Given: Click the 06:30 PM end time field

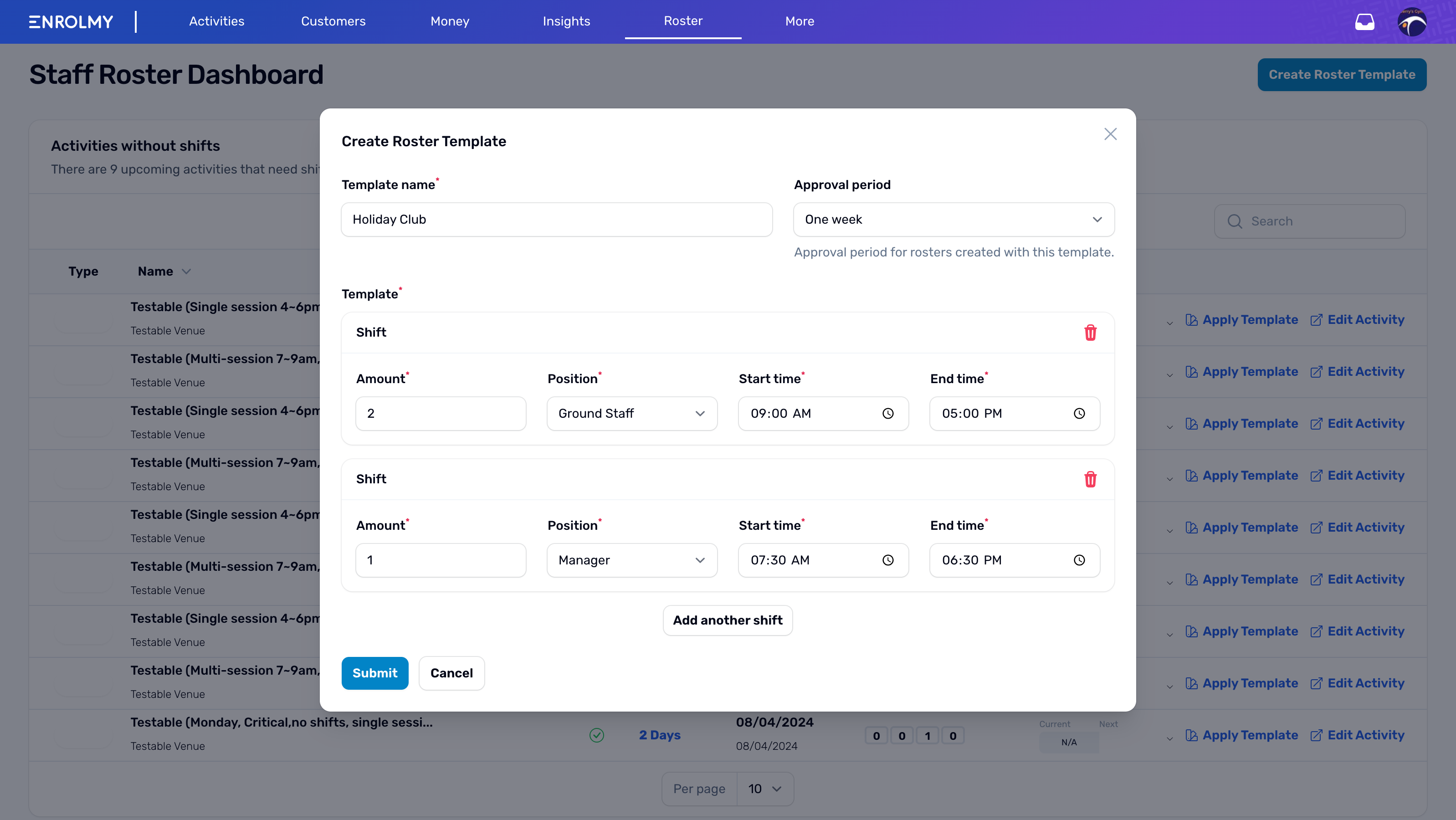Looking at the screenshot, I should tap(1015, 560).
